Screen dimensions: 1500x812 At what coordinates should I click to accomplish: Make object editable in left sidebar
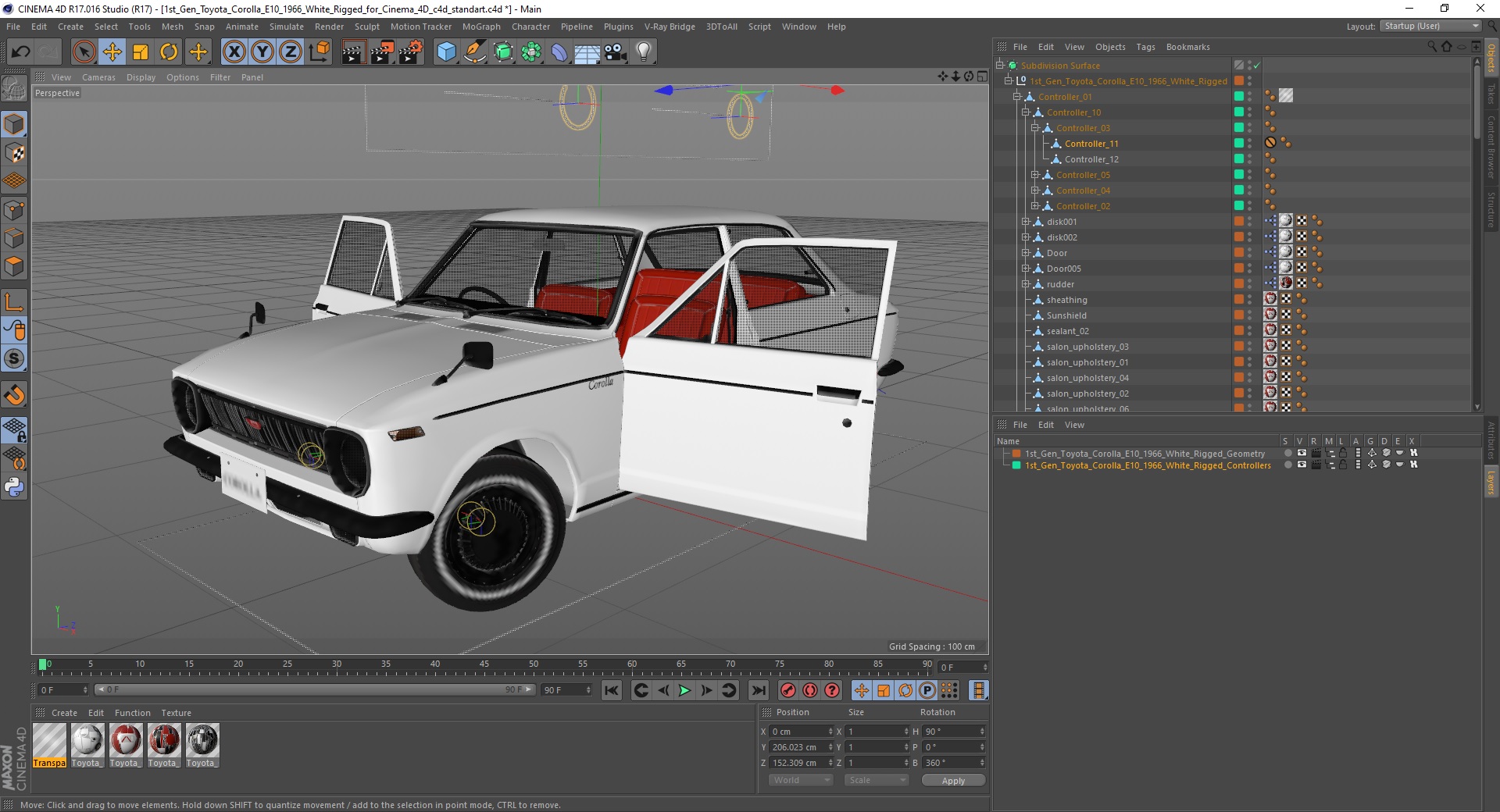click(14, 88)
